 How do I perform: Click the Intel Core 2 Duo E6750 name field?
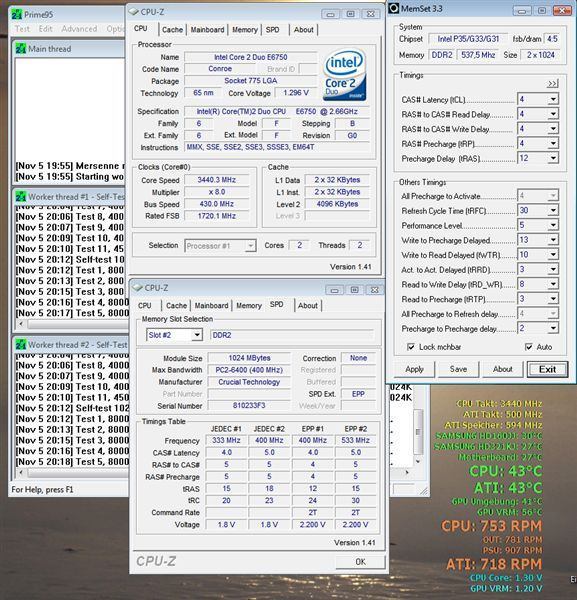click(251, 57)
